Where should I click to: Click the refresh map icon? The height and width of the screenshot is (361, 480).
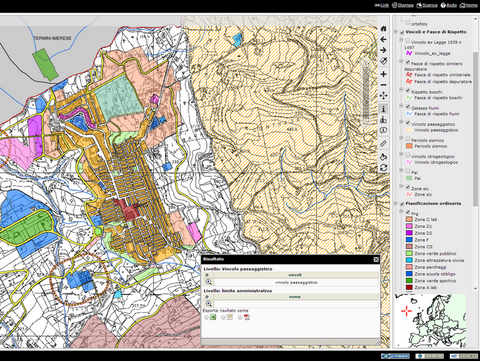[x=383, y=168]
